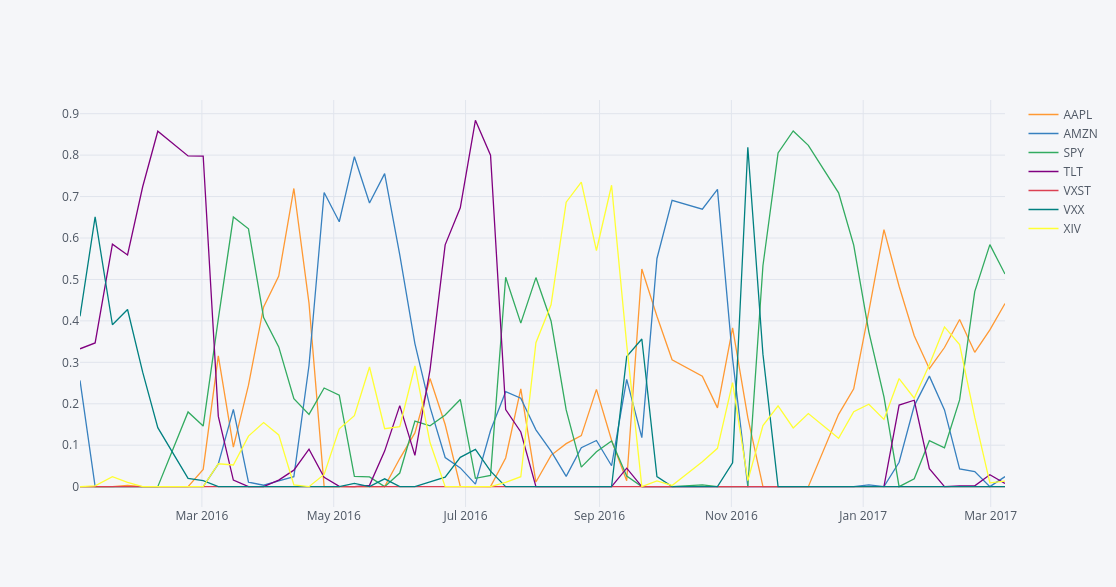
Task: Click the yellow line swatch beside XIV
Action: 1043,229
